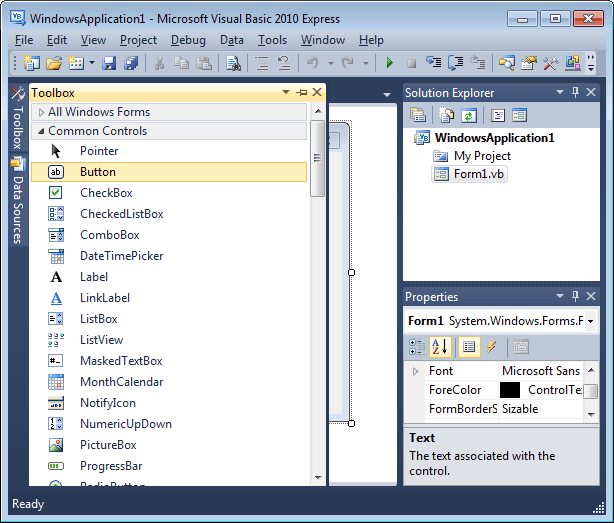Open the Tools menu

272,40
